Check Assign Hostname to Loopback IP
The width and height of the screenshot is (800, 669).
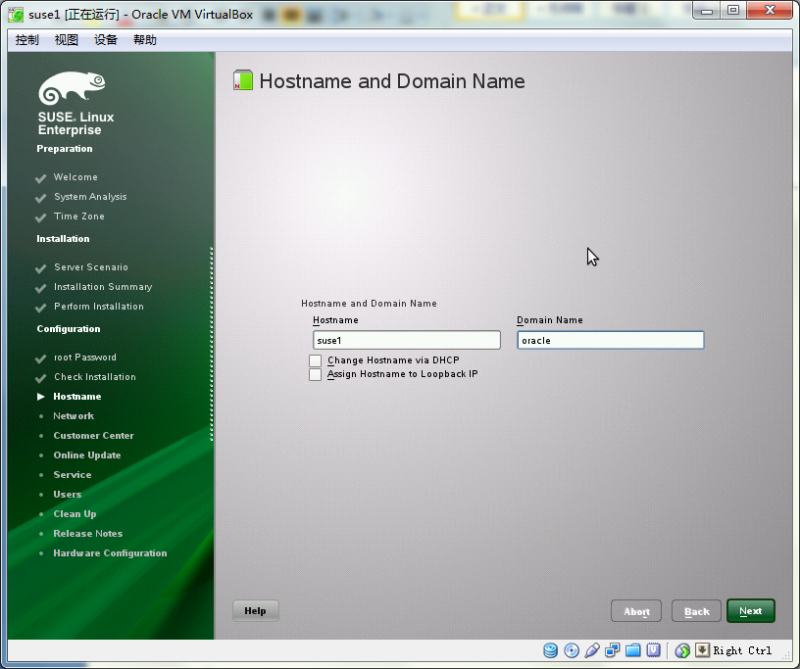(x=315, y=374)
